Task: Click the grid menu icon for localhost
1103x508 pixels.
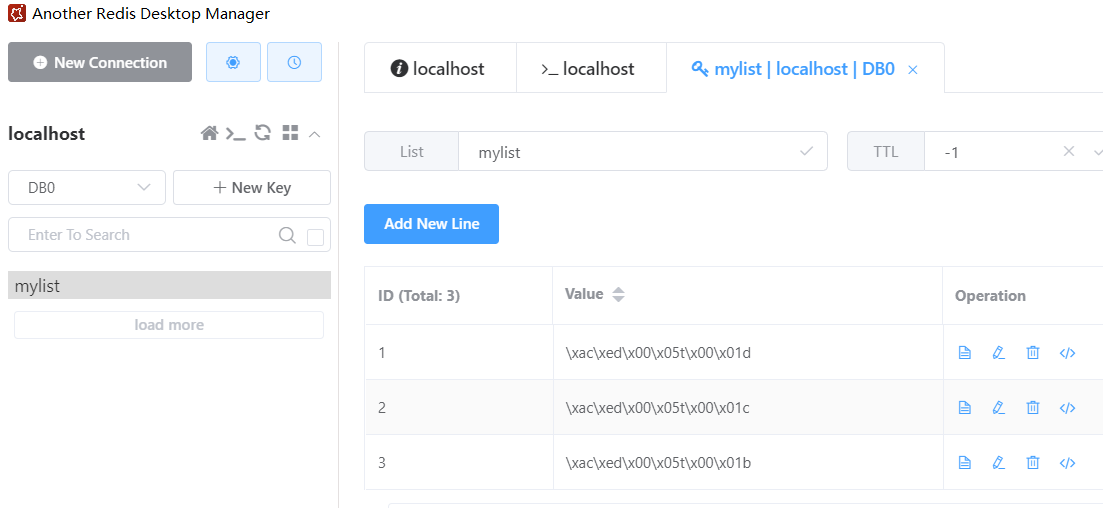Action: 290,132
